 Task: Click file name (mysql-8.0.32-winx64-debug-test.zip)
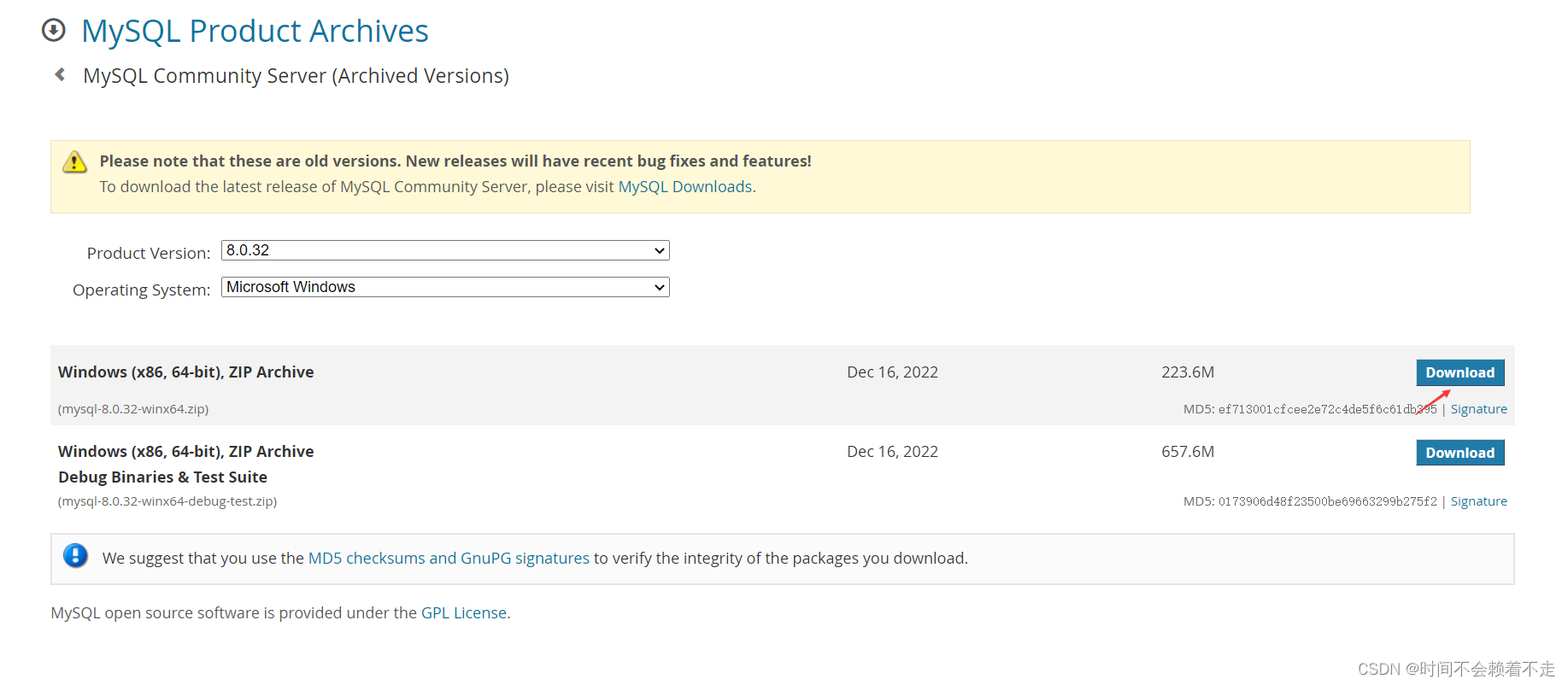167,501
